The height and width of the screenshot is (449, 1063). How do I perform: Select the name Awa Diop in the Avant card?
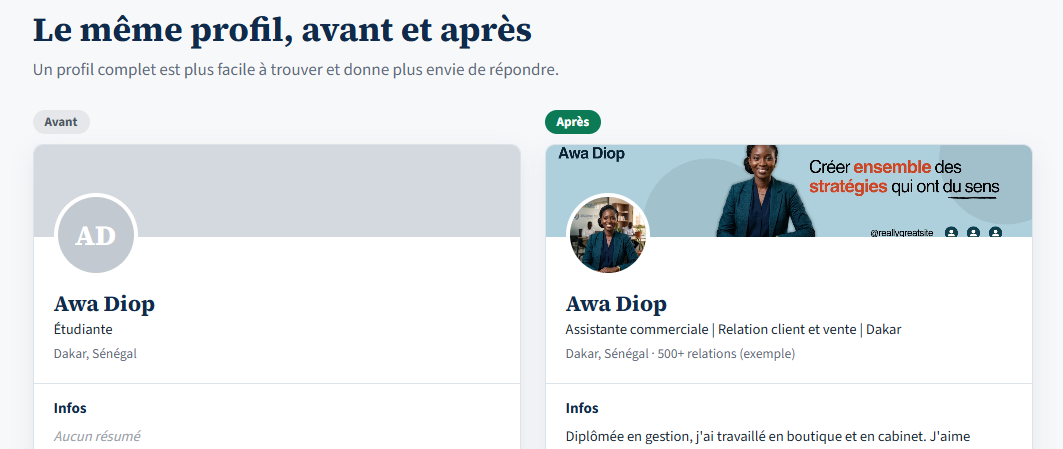[x=104, y=304]
